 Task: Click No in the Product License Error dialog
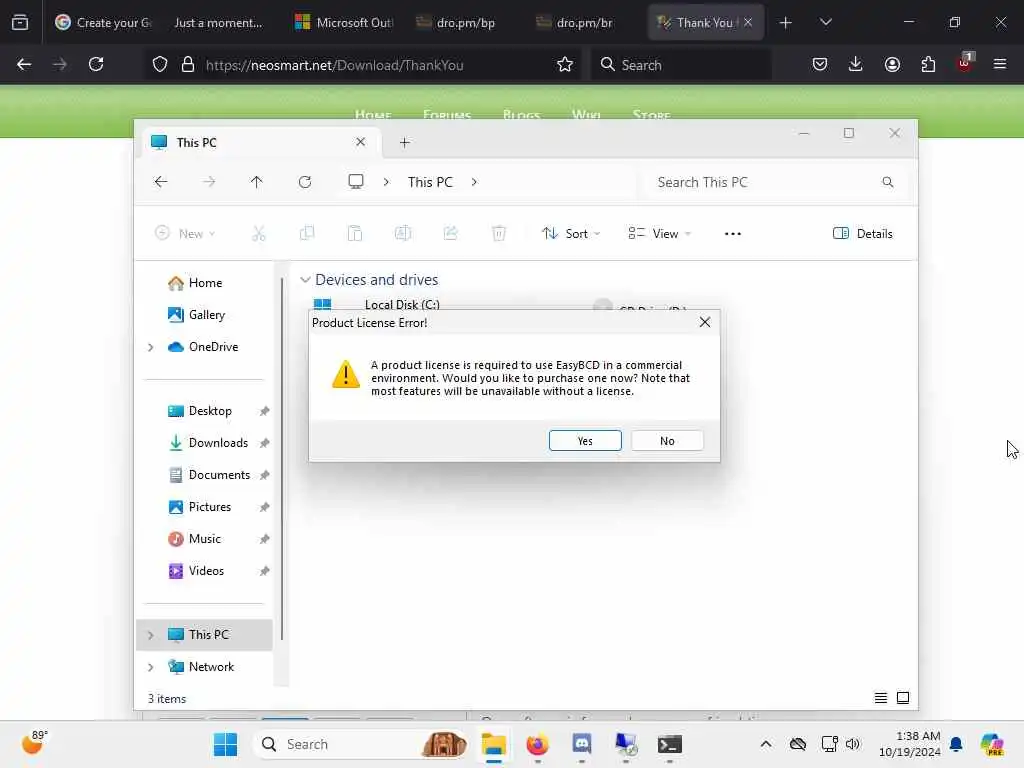(x=667, y=441)
